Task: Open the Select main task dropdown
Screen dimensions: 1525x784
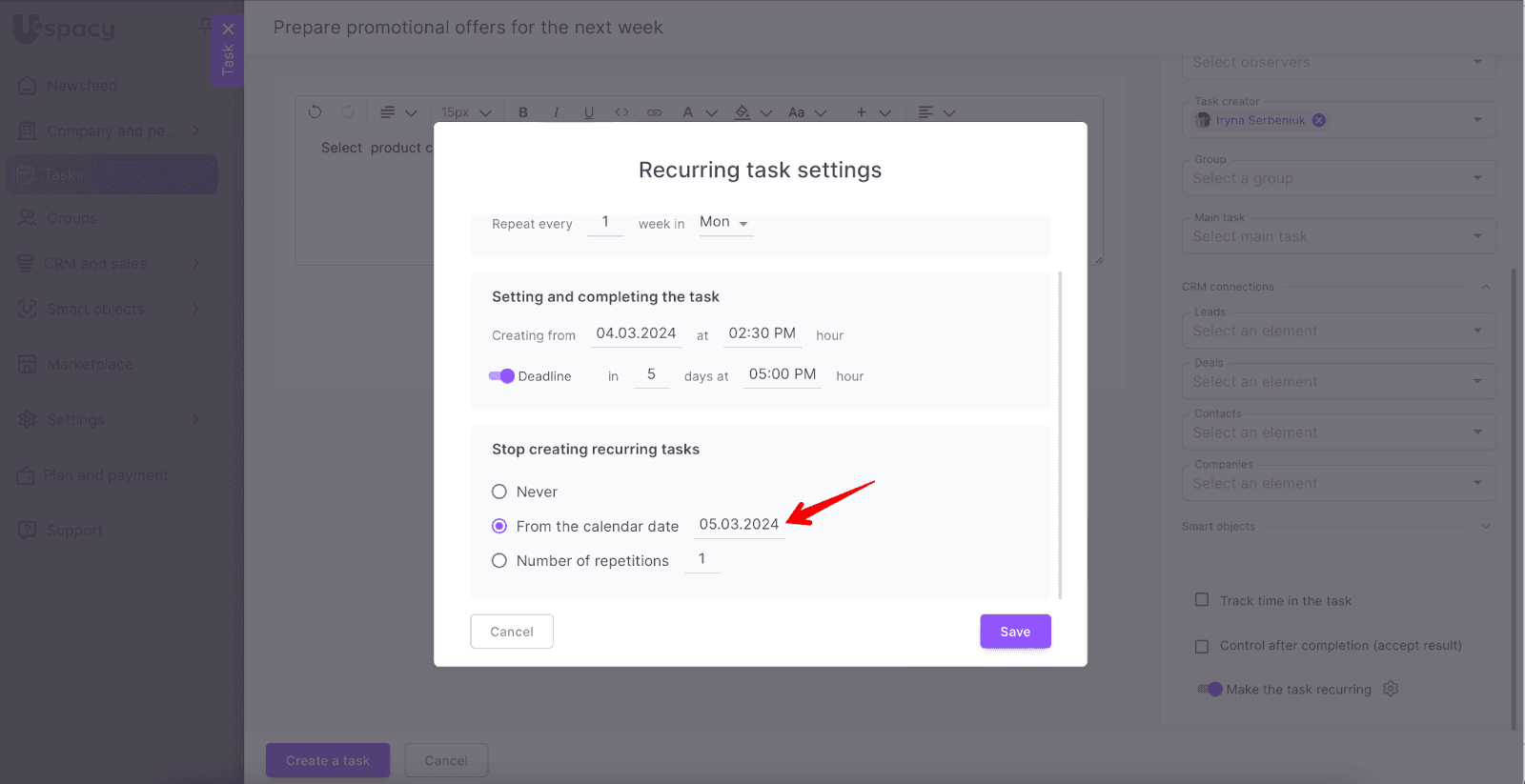Action: [x=1338, y=236]
